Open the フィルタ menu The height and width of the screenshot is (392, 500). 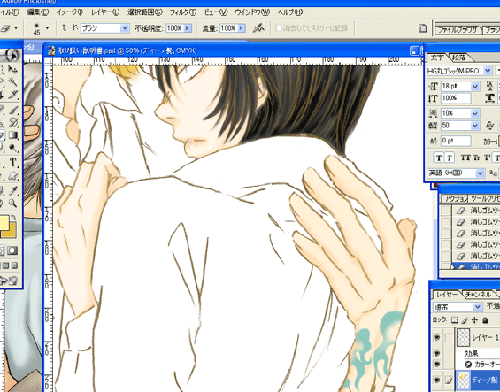point(183,12)
